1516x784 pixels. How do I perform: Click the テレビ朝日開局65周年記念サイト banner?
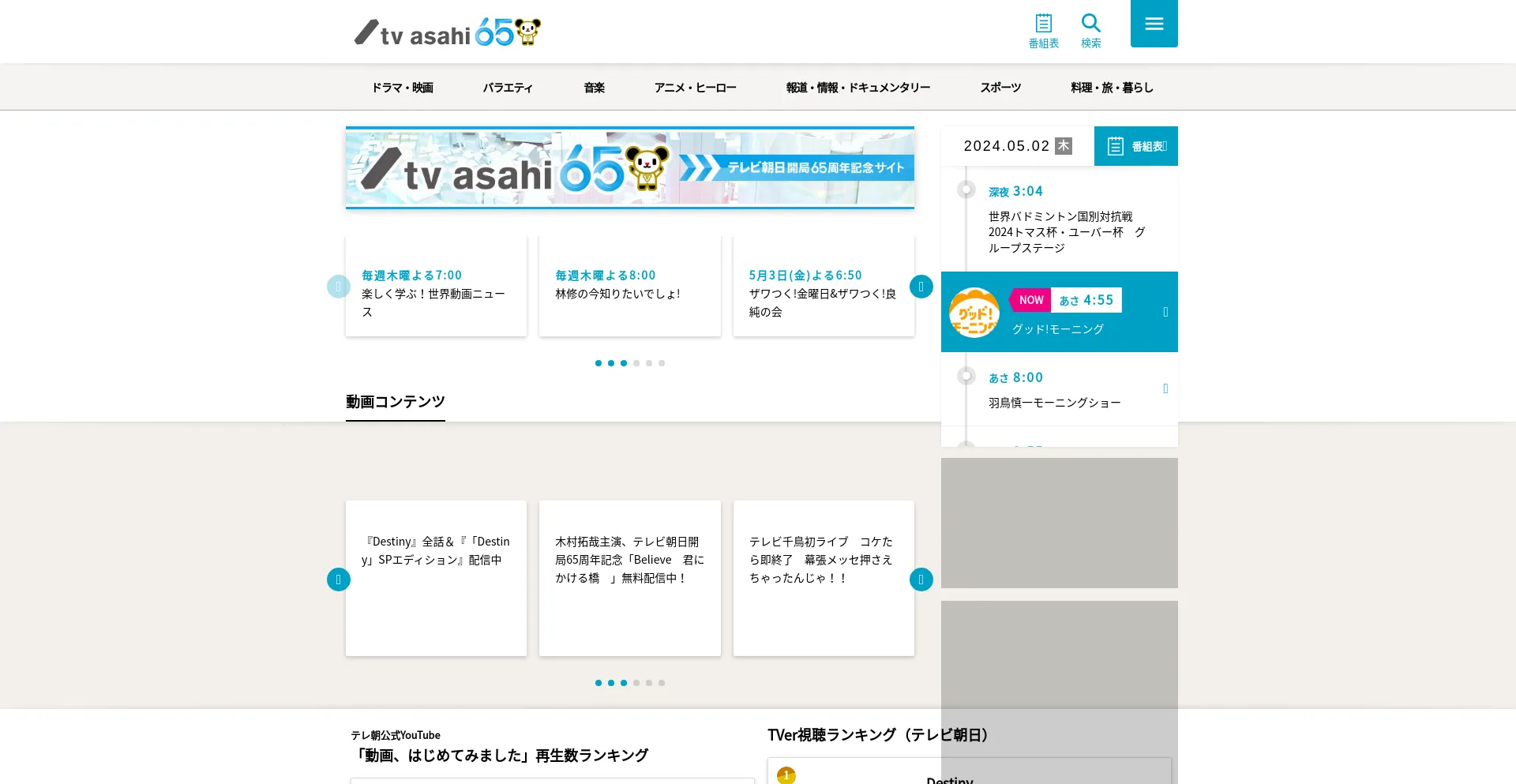tap(630, 168)
